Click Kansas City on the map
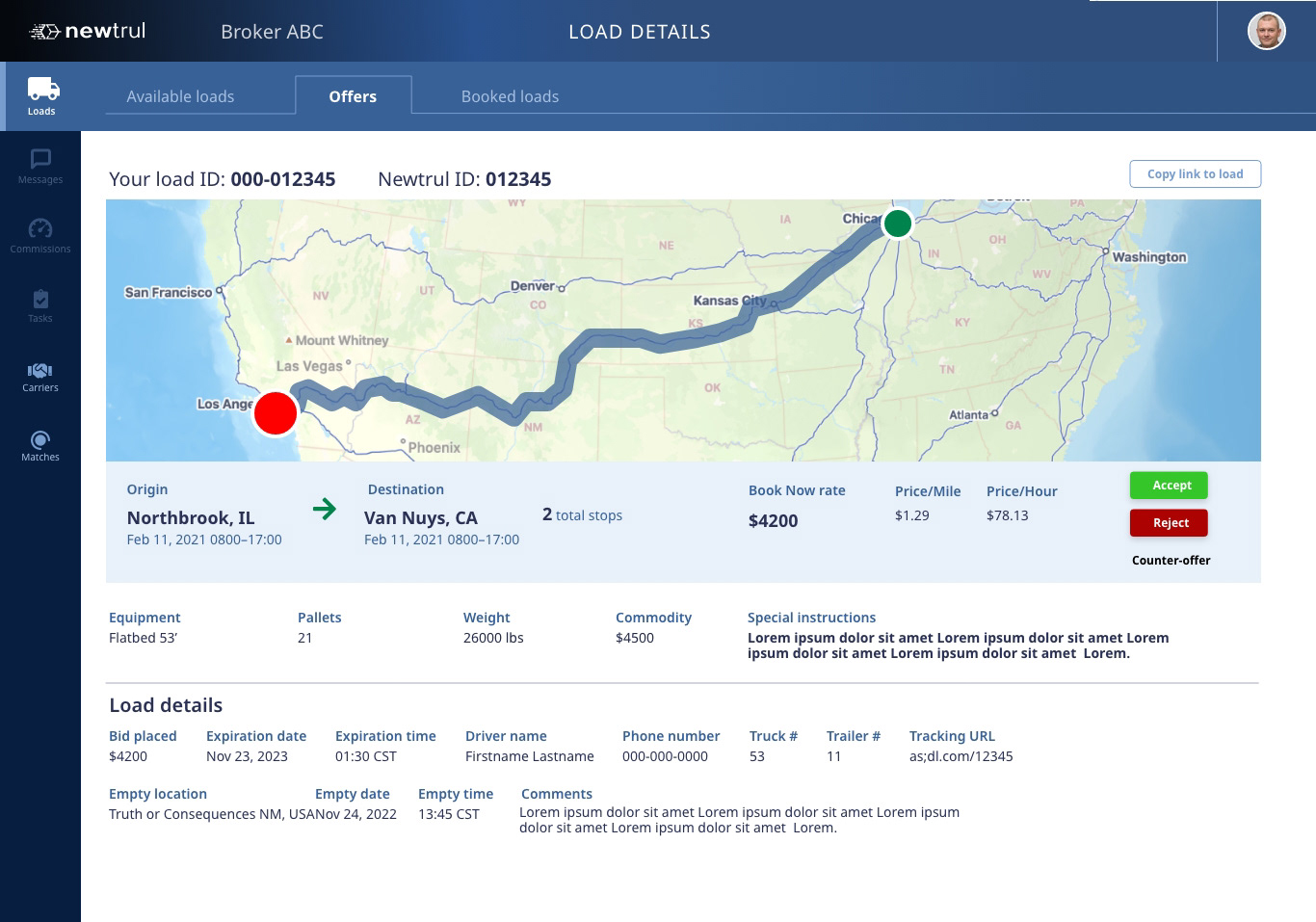 coord(730,301)
